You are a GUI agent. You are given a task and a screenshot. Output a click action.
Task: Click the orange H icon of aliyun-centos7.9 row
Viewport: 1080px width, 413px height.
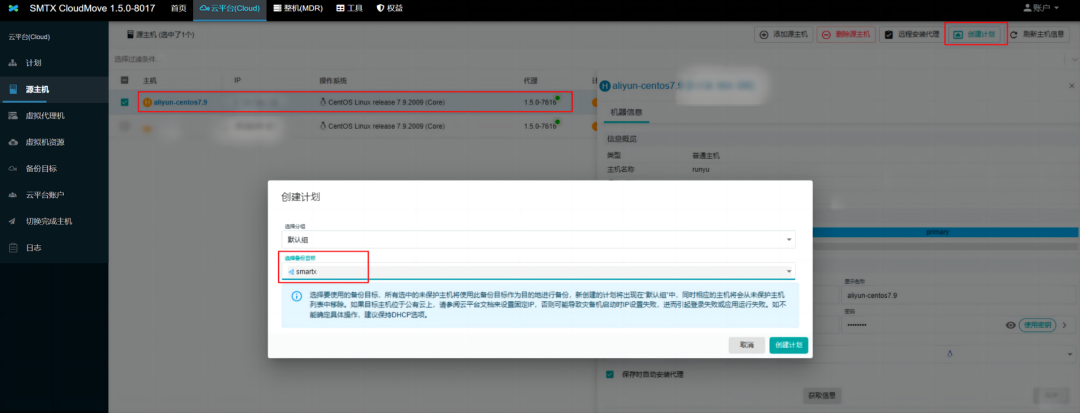click(x=147, y=103)
